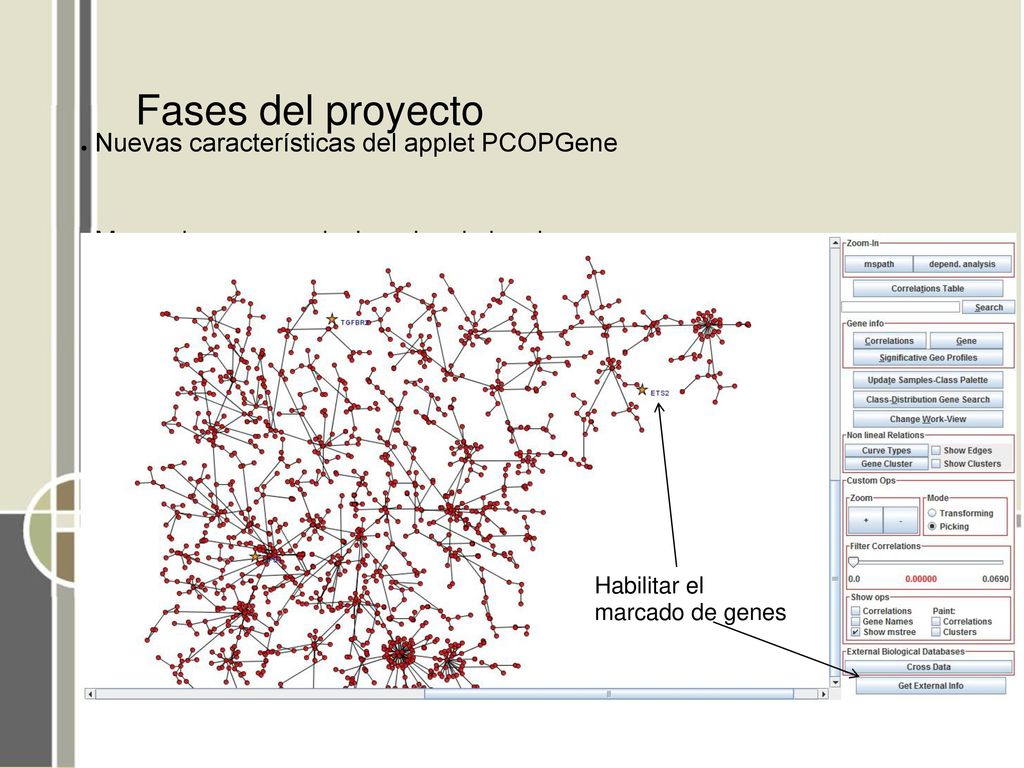Click the Gene Cluster button
The height and width of the screenshot is (768, 1024).
[886, 464]
